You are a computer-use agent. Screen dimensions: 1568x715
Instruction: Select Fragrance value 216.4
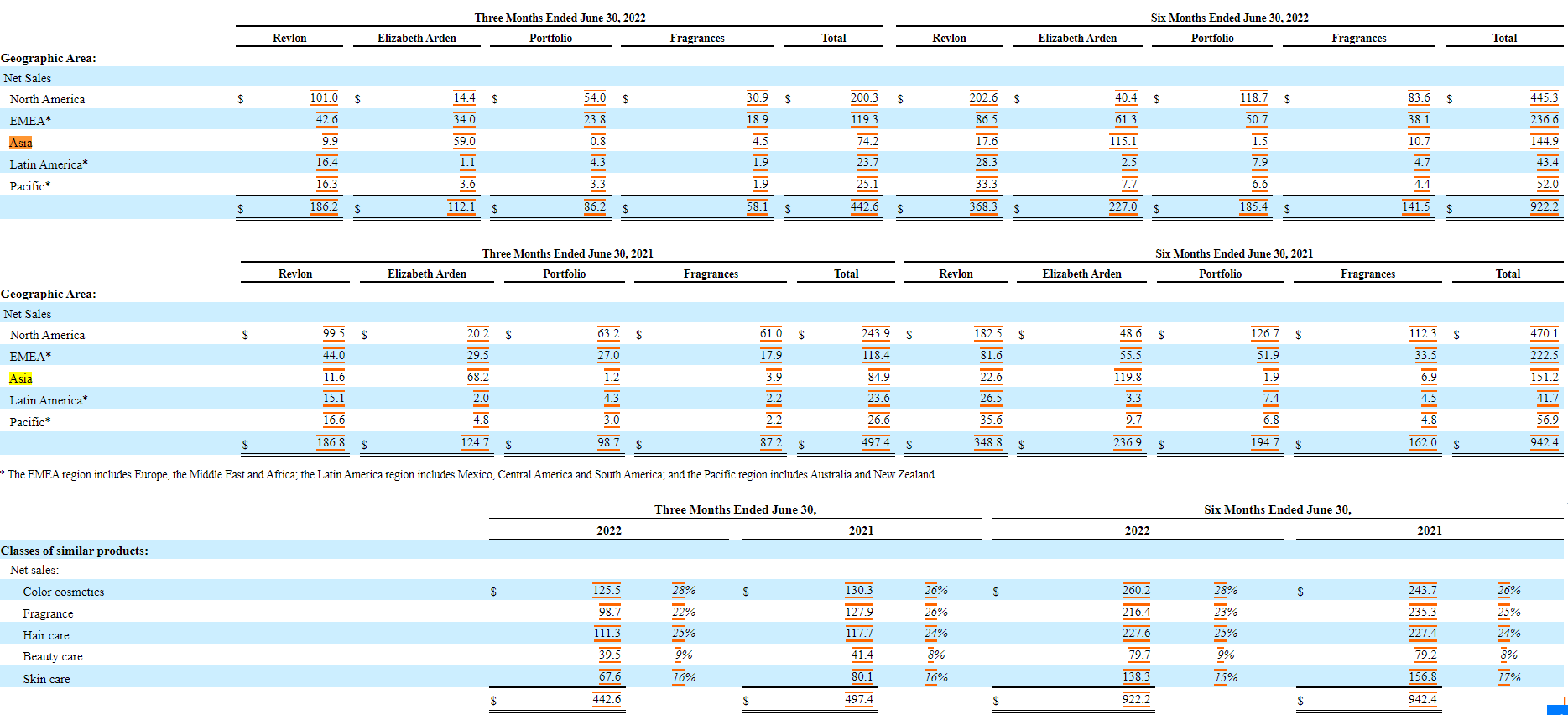(x=1136, y=612)
